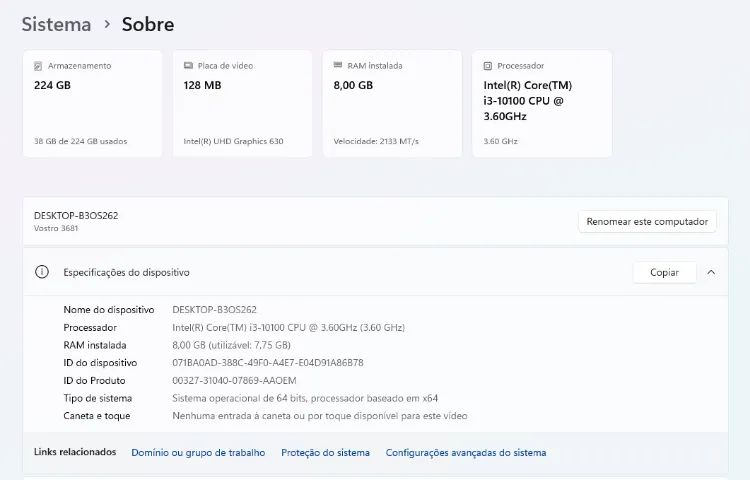
Task: Open Proteção do sistema link
Action: tap(325, 453)
